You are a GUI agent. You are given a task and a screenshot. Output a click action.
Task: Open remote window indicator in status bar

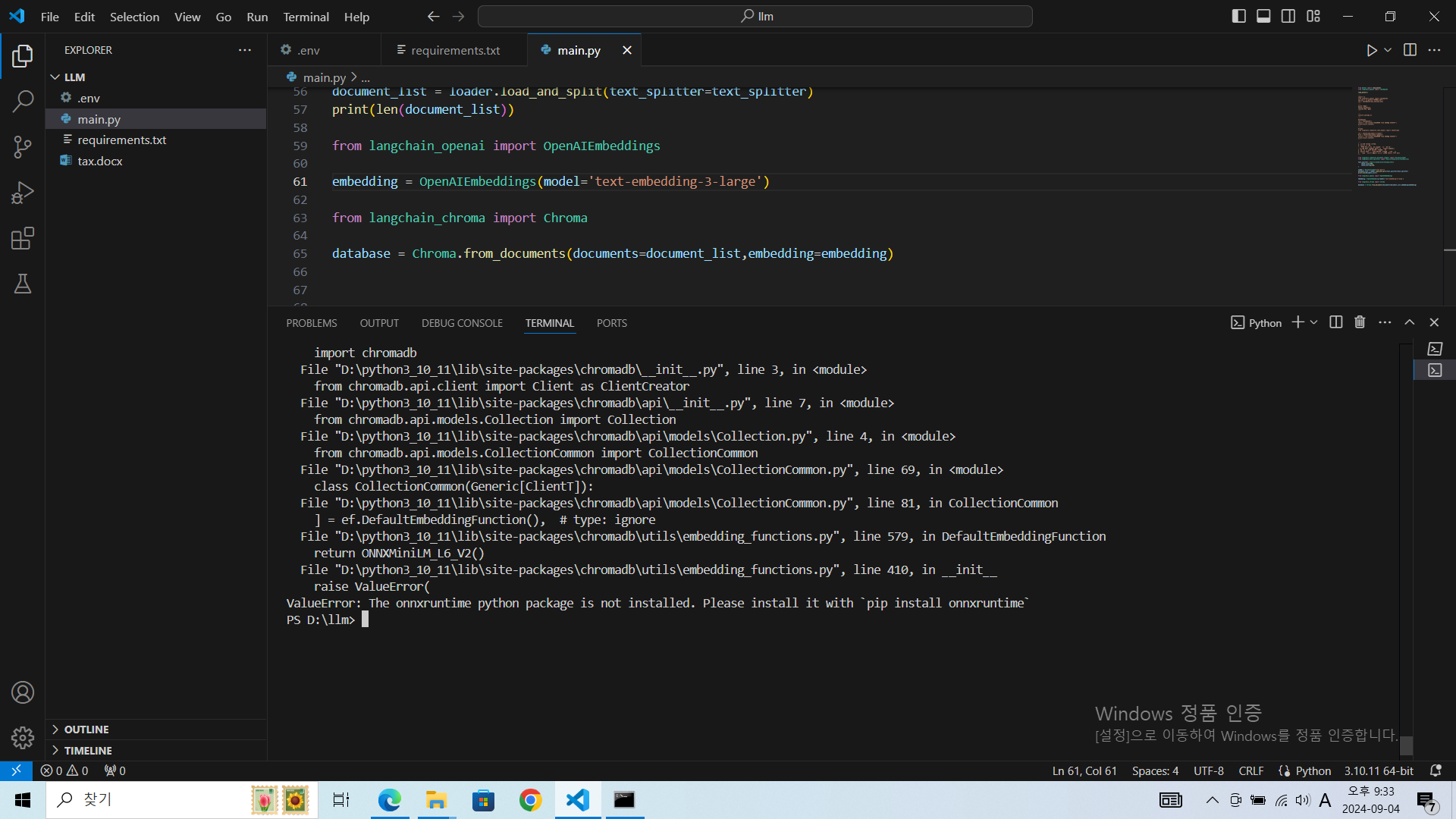pos(16,770)
